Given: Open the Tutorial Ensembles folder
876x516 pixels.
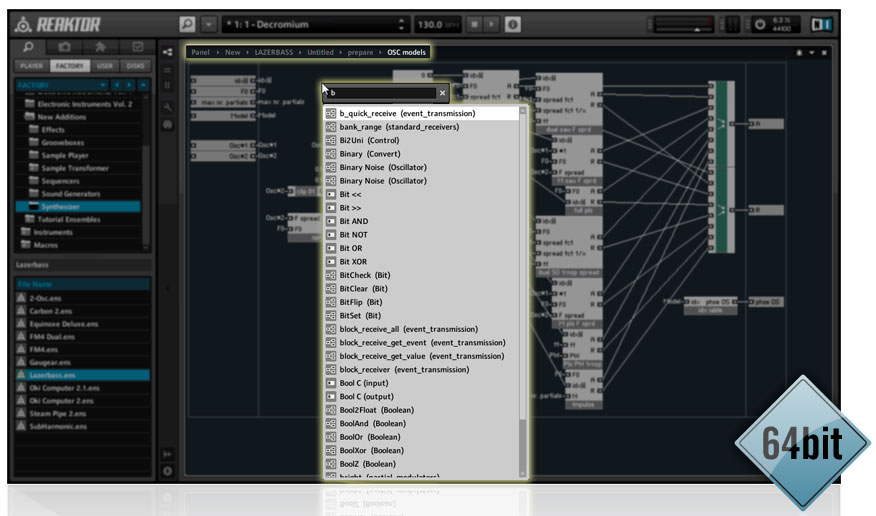Looking at the screenshot, I should (63, 219).
